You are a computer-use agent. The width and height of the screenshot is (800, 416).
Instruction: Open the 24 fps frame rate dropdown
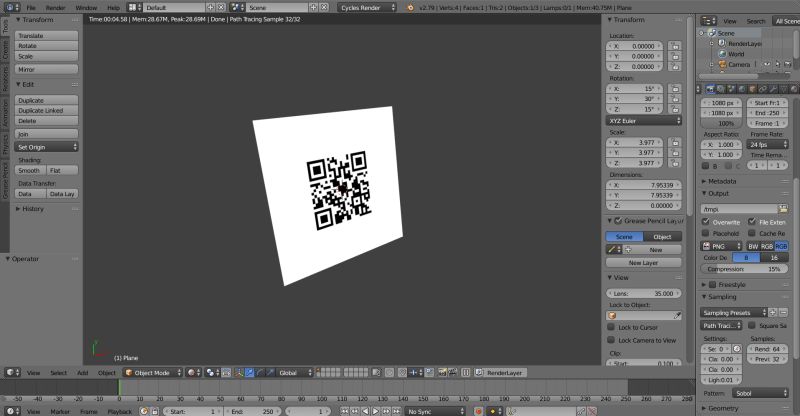pos(767,144)
